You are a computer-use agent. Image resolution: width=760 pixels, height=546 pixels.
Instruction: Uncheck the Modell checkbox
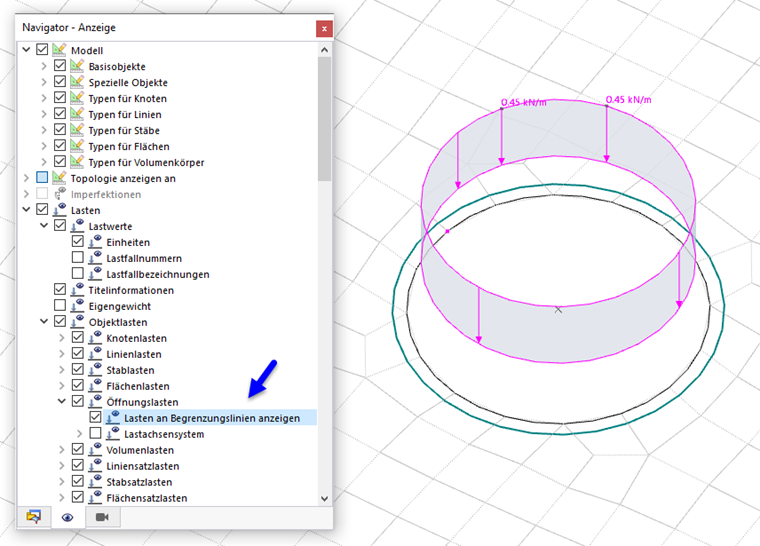(x=42, y=49)
